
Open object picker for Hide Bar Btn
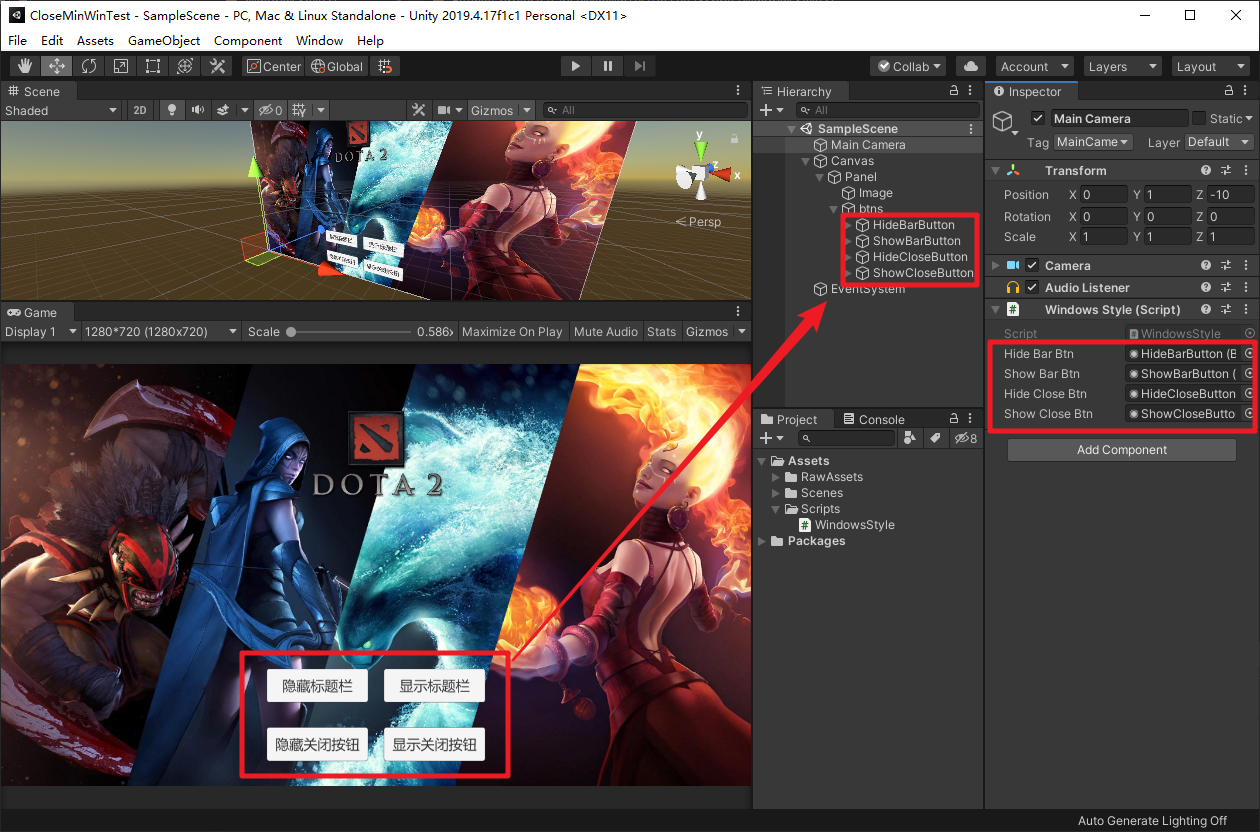coord(1249,354)
